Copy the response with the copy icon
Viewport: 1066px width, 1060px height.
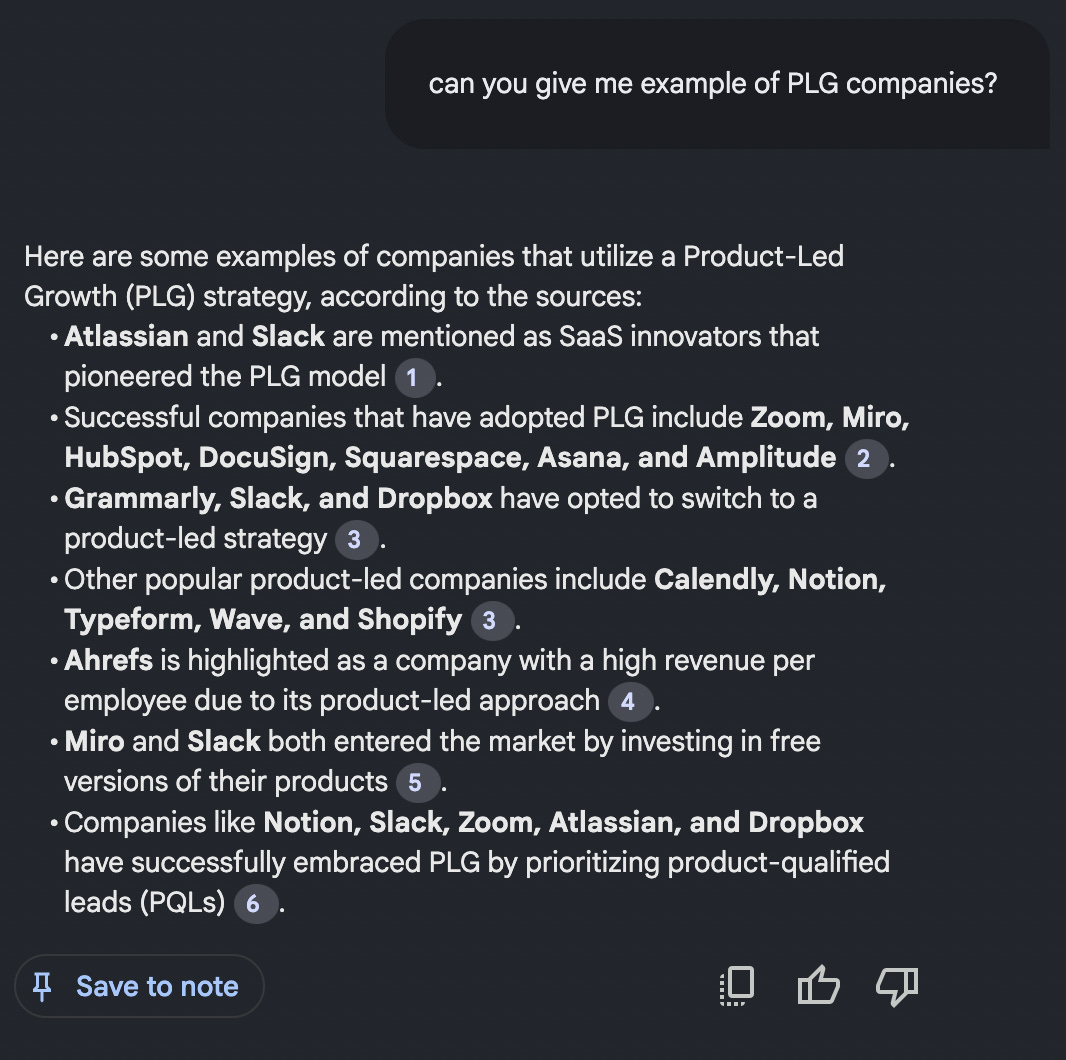tap(737, 987)
